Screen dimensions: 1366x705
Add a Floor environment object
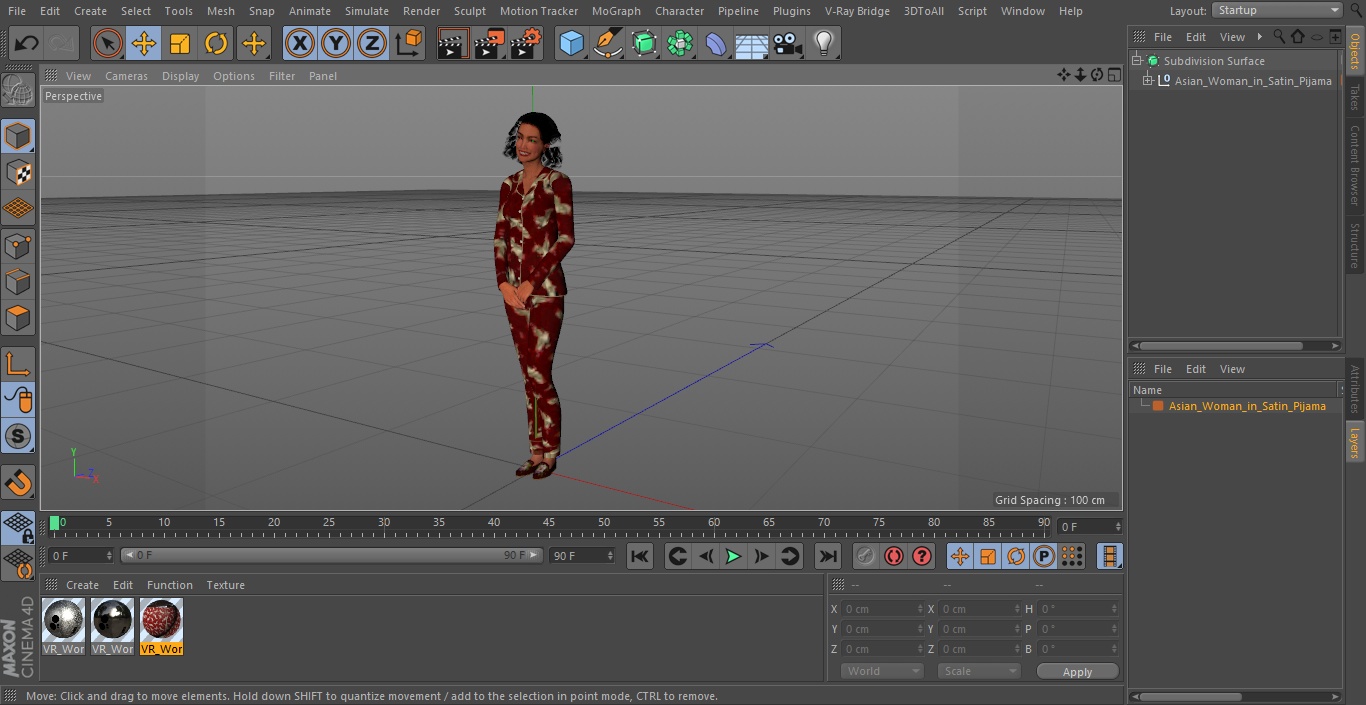pyautogui.click(x=752, y=43)
